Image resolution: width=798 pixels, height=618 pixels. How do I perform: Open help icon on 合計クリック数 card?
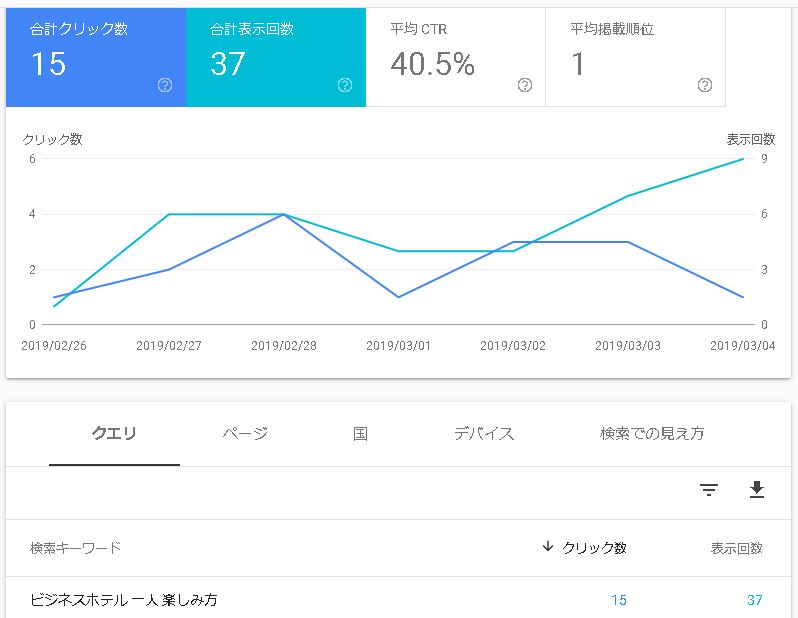165,85
